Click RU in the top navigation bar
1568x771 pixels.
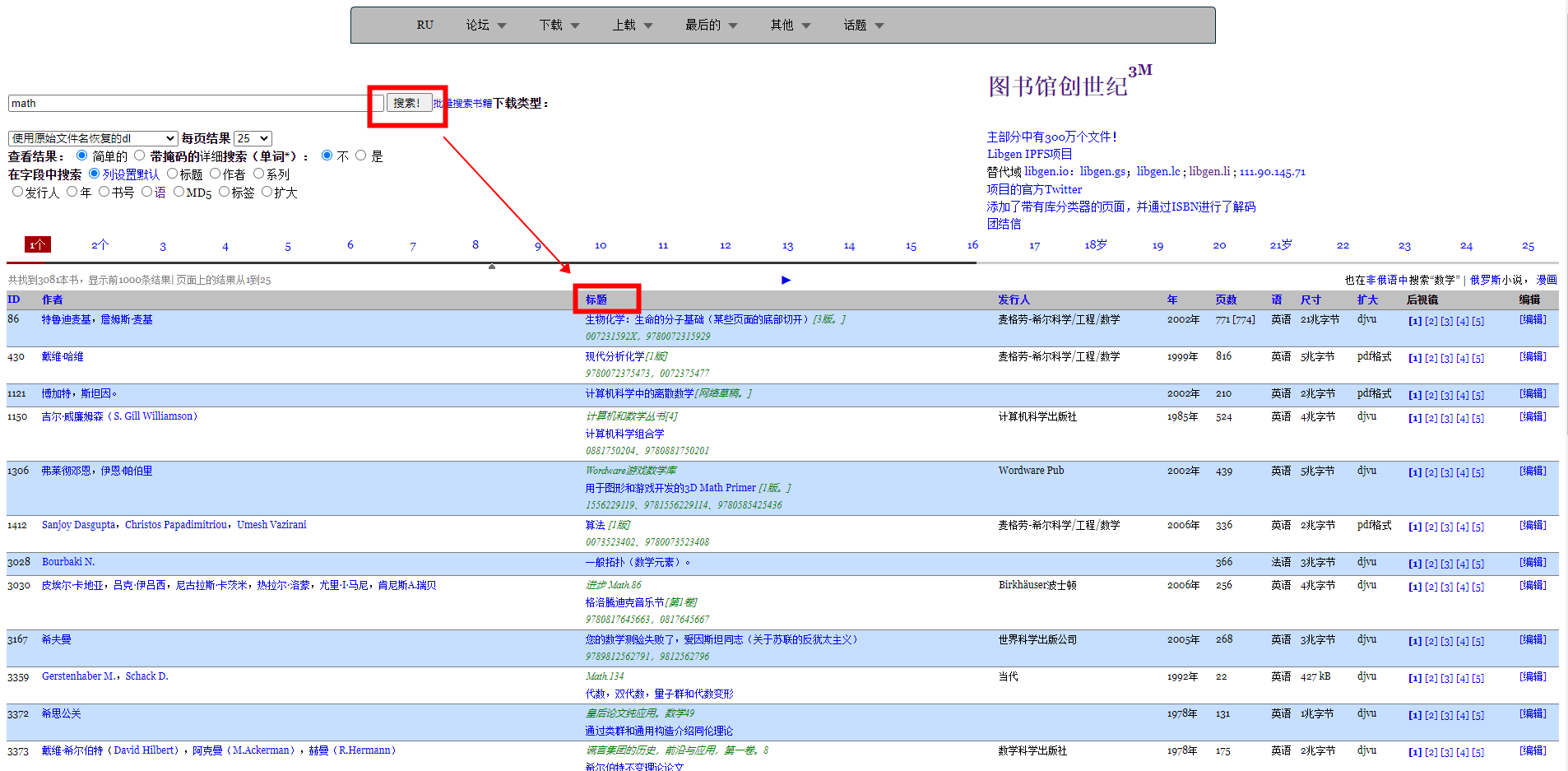click(x=424, y=26)
